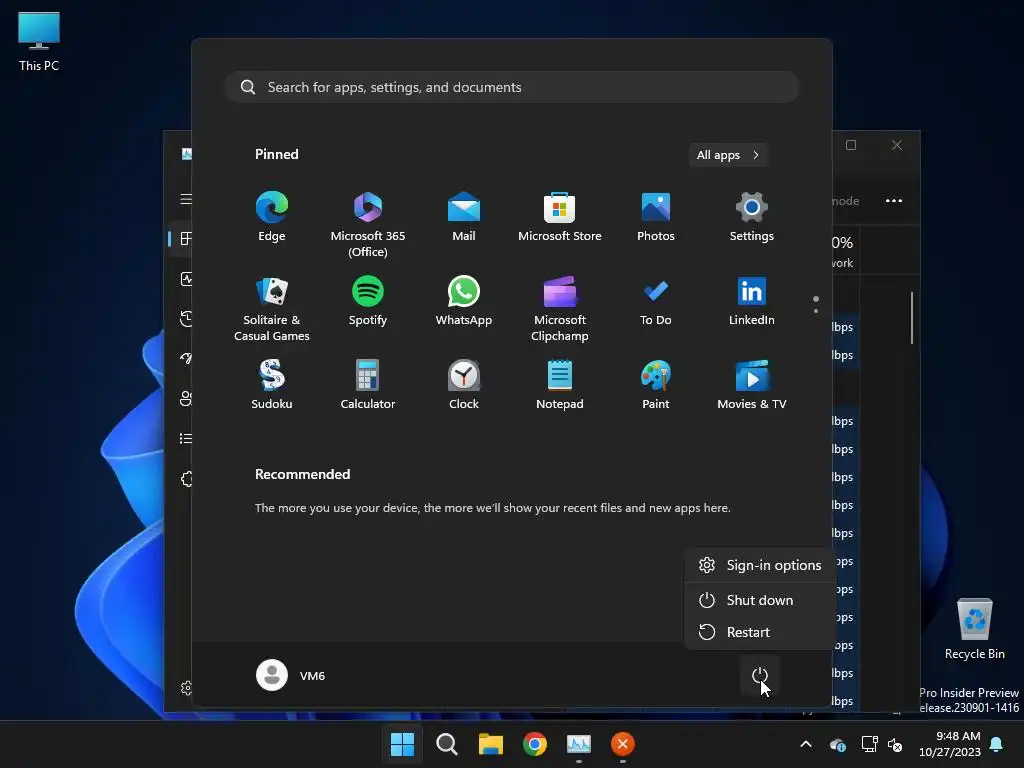Screen dimensions: 1024x768
Task: Open the Mail app
Action: [464, 217]
